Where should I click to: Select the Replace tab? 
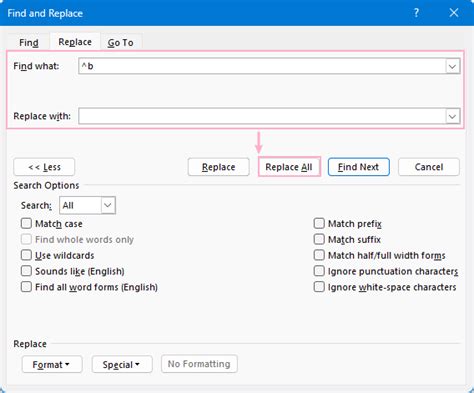click(x=75, y=42)
